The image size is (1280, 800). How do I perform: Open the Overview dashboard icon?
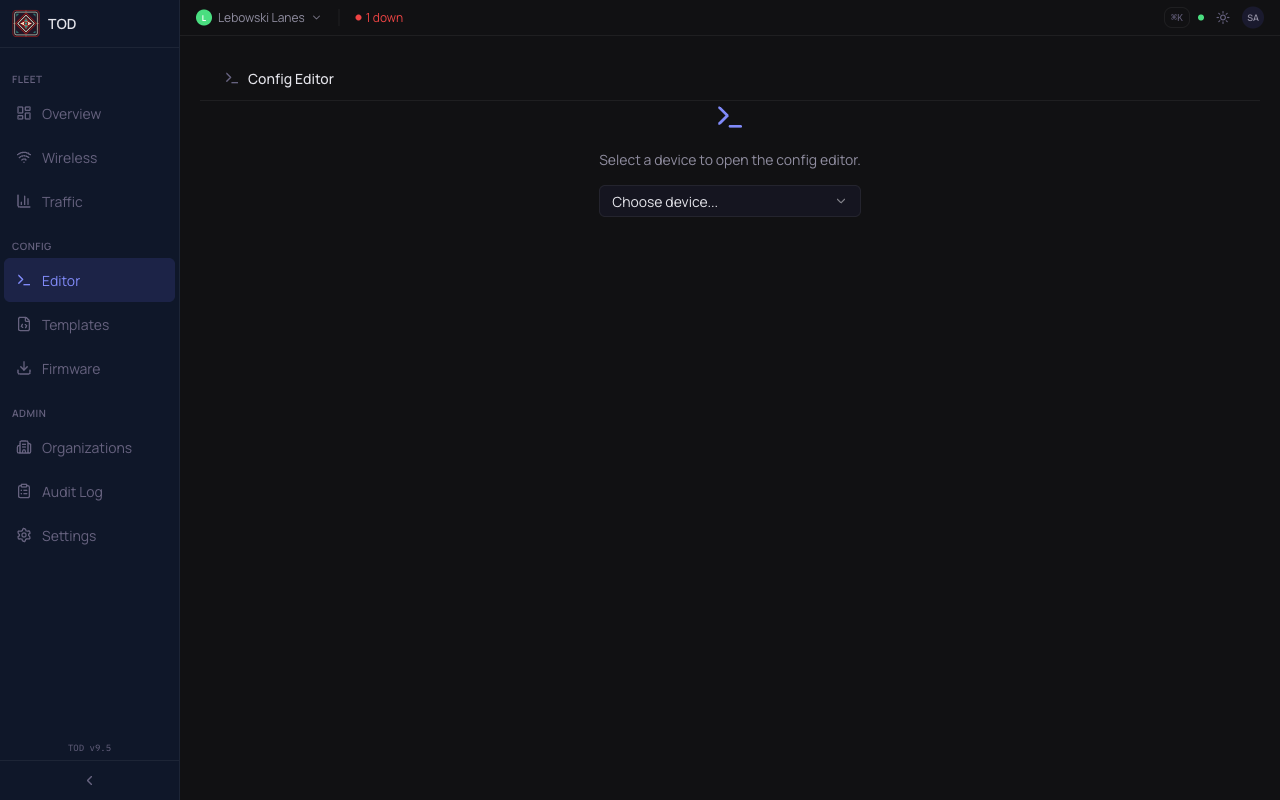24,114
